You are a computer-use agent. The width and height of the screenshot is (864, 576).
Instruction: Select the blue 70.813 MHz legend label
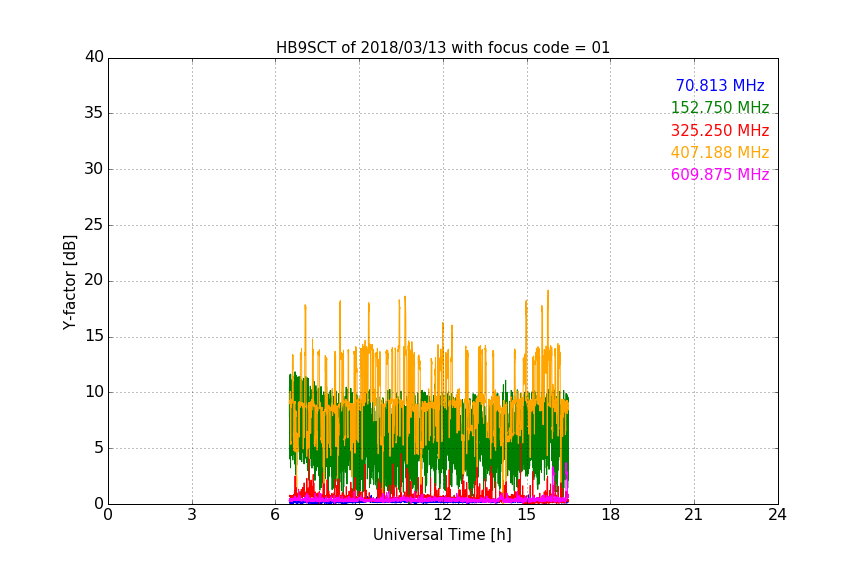click(x=720, y=85)
